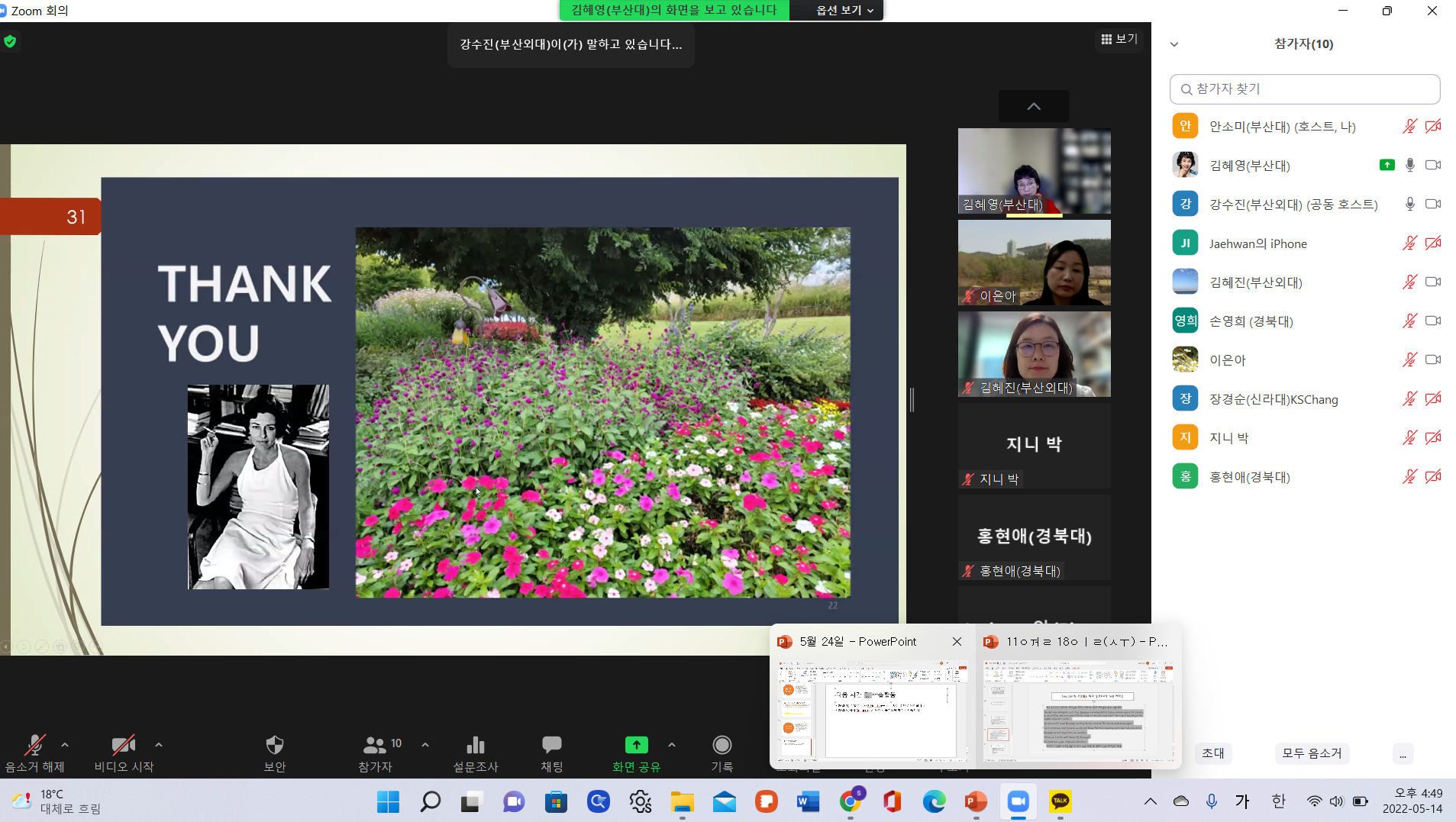Viewport: 1456px width, 822px height.
Task: Open the 옵션 보기 dropdown
Action: [844, 10]
